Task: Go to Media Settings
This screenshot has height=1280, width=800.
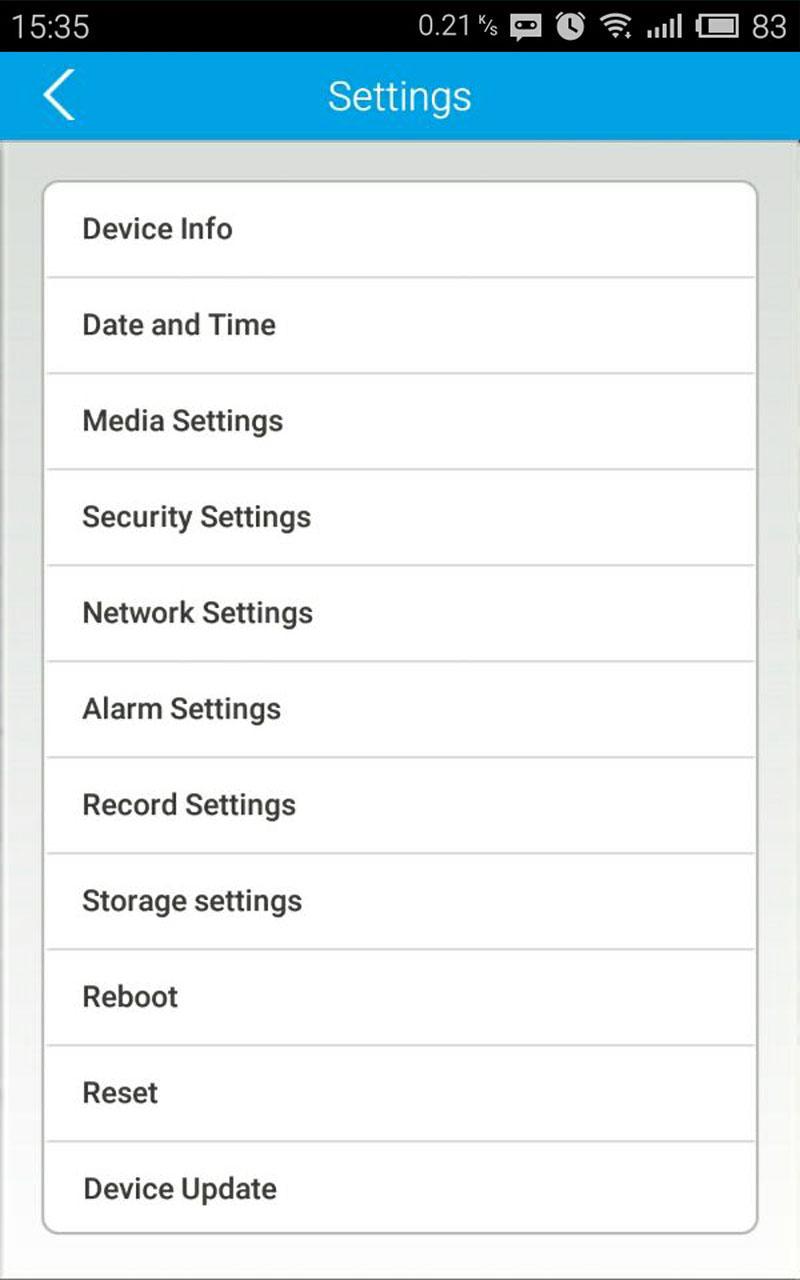Action: (400, 421)
